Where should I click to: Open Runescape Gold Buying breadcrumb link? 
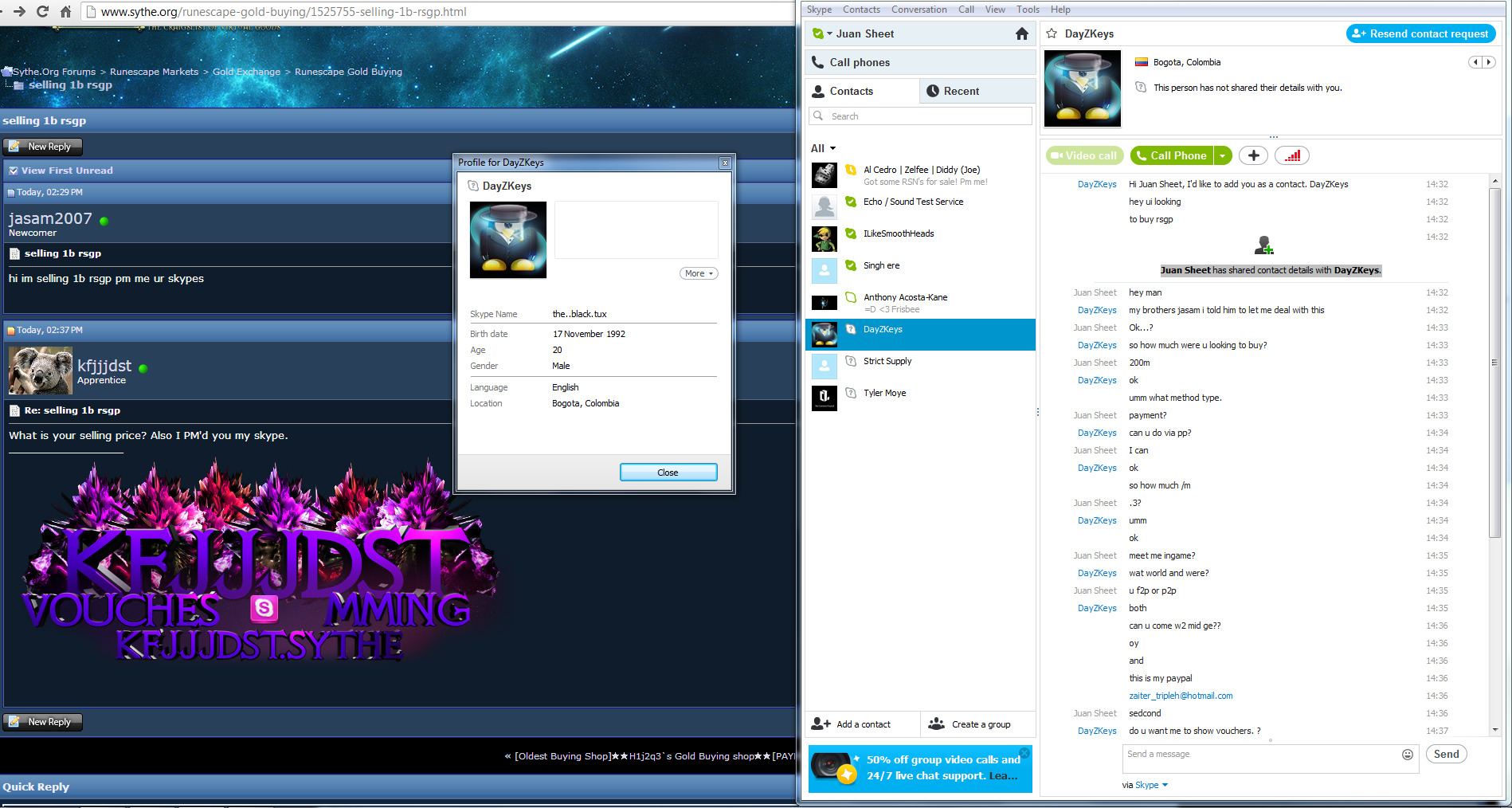coord(348,72)
